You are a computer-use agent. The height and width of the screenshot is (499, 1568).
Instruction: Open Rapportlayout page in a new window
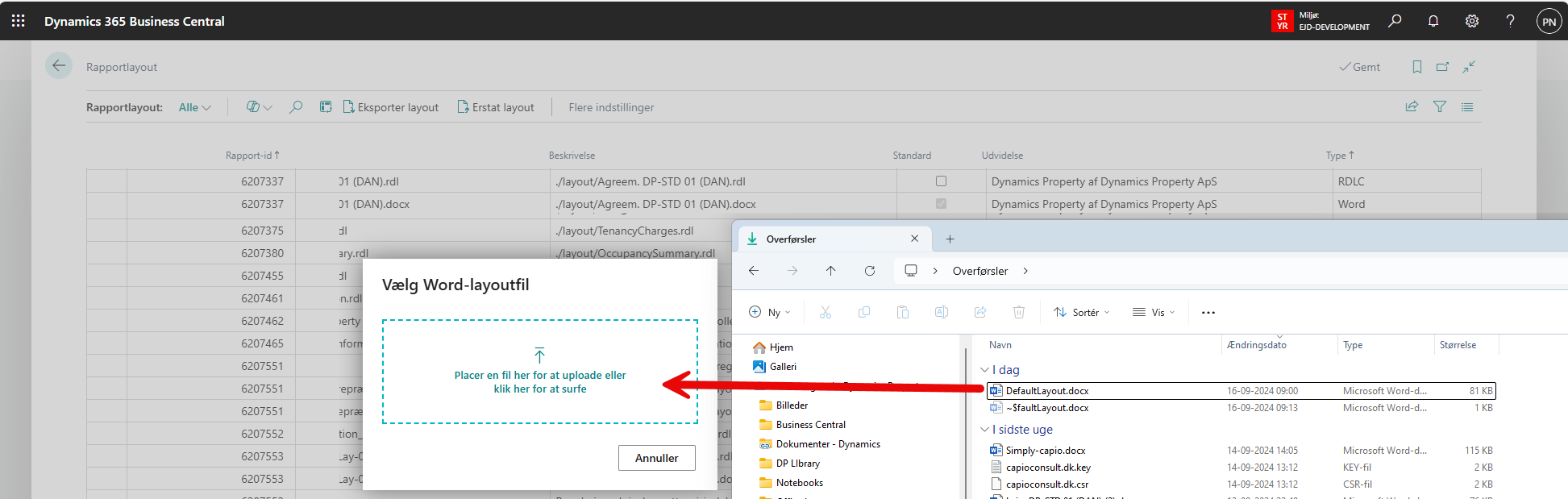coord(1442,67)
